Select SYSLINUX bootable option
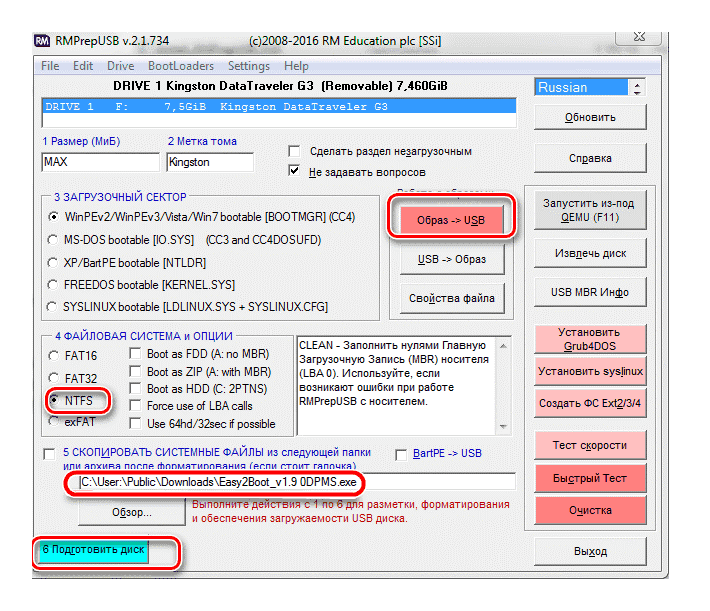The height and width of the screenshot is (611, 710). tap(52, 307)
